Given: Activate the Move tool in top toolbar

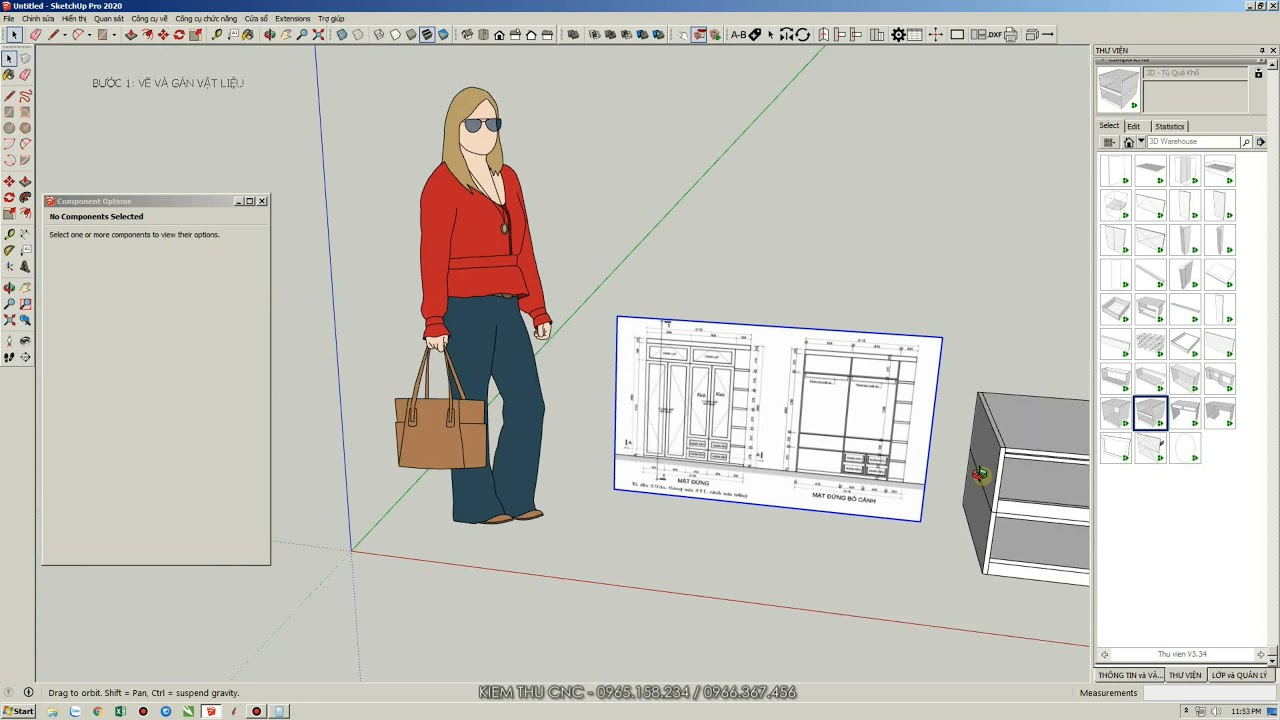Looking at the screenshot, I should click(163, 34).
